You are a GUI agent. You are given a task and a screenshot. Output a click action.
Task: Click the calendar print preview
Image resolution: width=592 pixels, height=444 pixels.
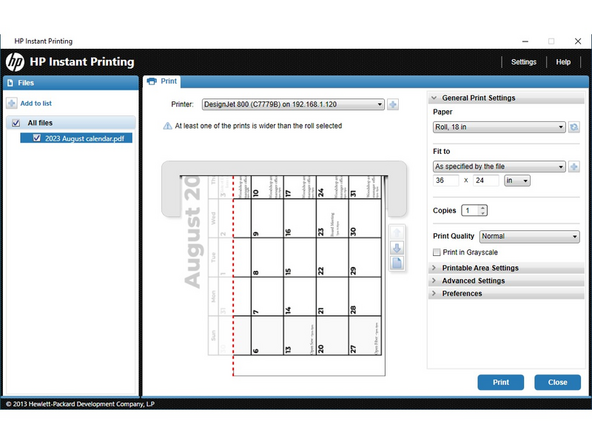point(283,276)
